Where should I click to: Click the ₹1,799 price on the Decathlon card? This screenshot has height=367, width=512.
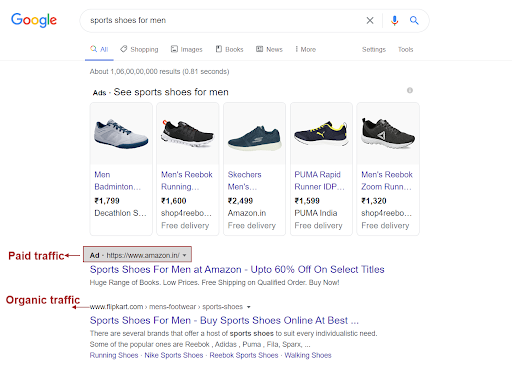point(107,201)
